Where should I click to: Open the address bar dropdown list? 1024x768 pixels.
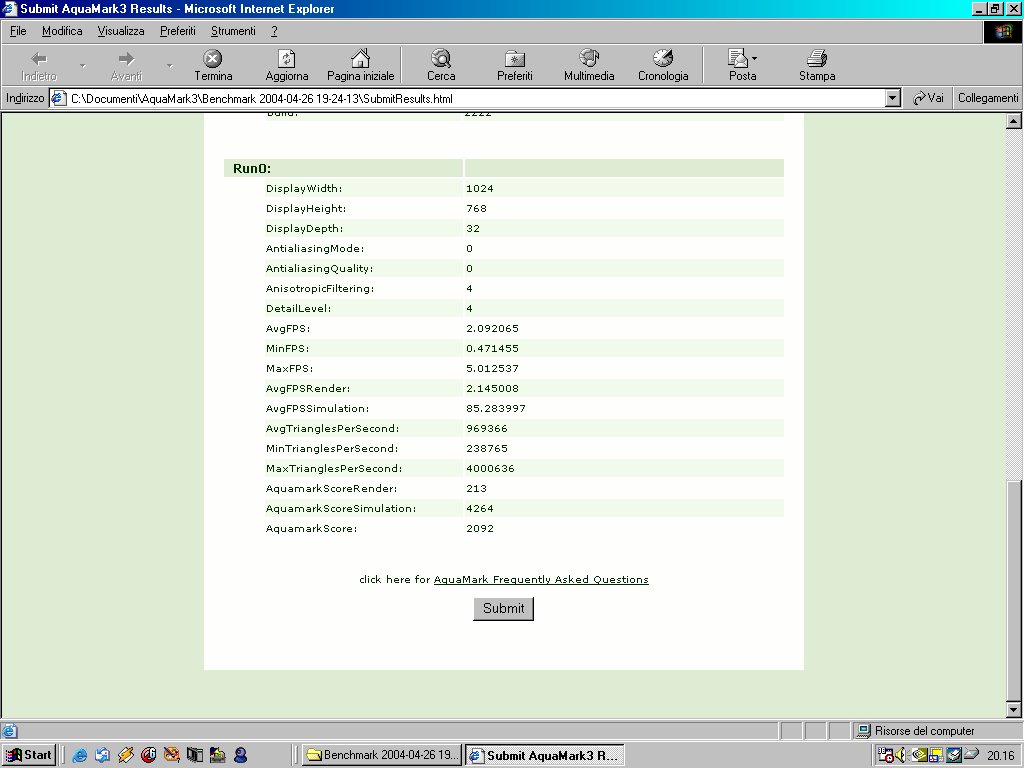[893, 99]
